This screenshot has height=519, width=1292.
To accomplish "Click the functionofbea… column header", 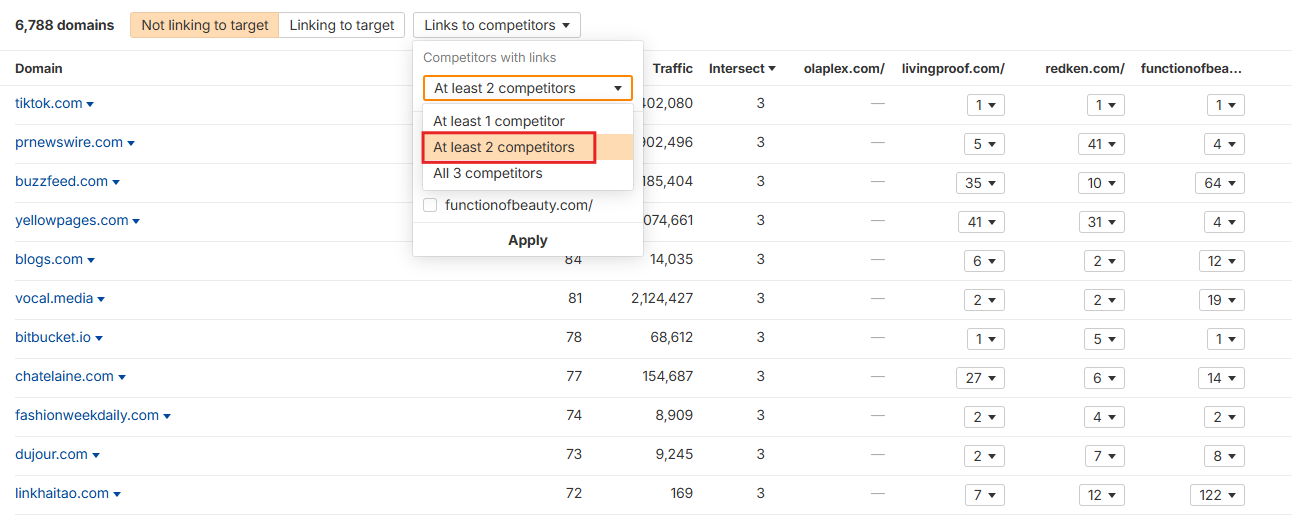I will (1191, 68).
